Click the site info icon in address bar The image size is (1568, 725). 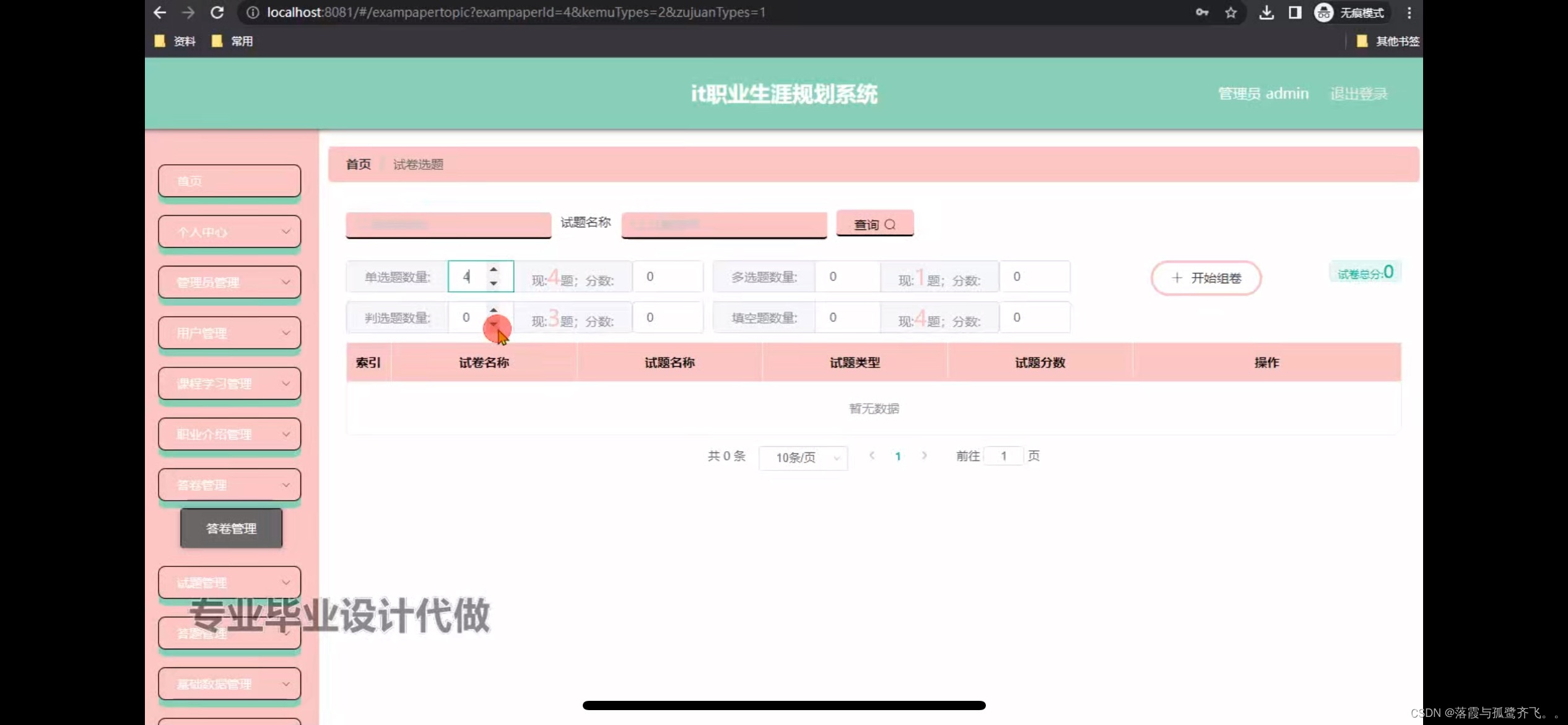point(252,12)
